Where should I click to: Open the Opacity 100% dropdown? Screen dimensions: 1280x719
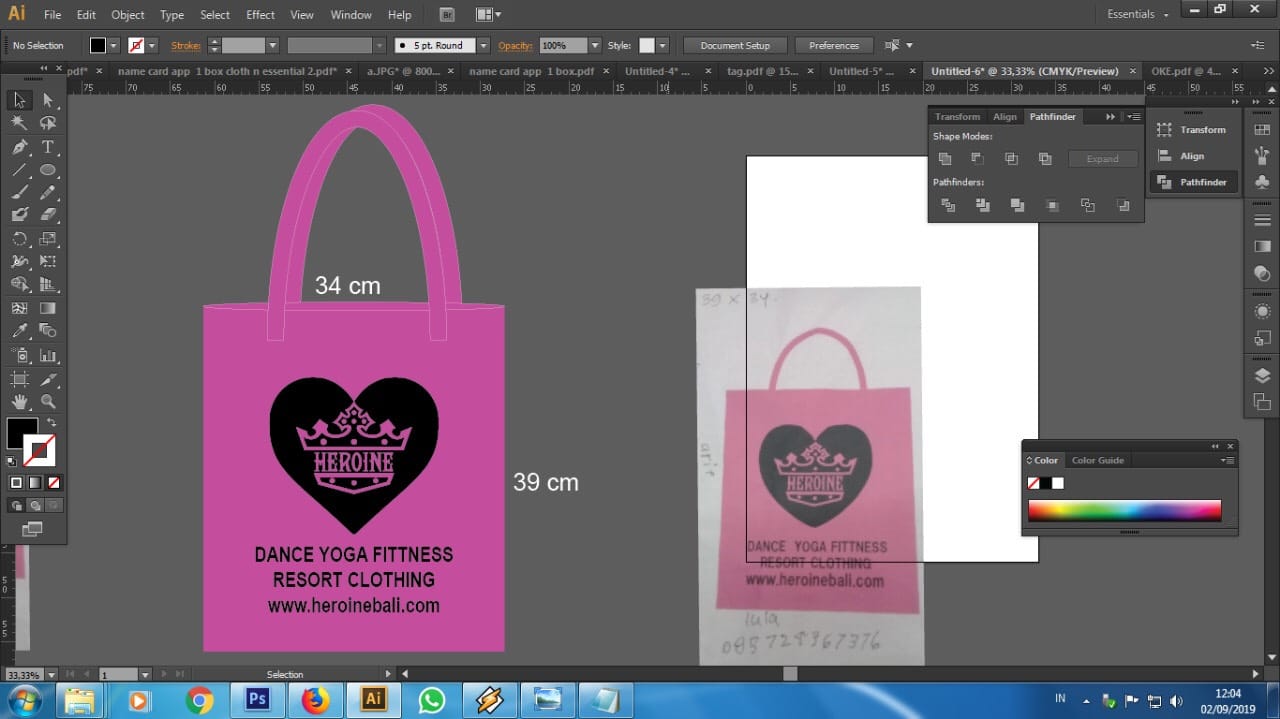click(x=595, y=45)
